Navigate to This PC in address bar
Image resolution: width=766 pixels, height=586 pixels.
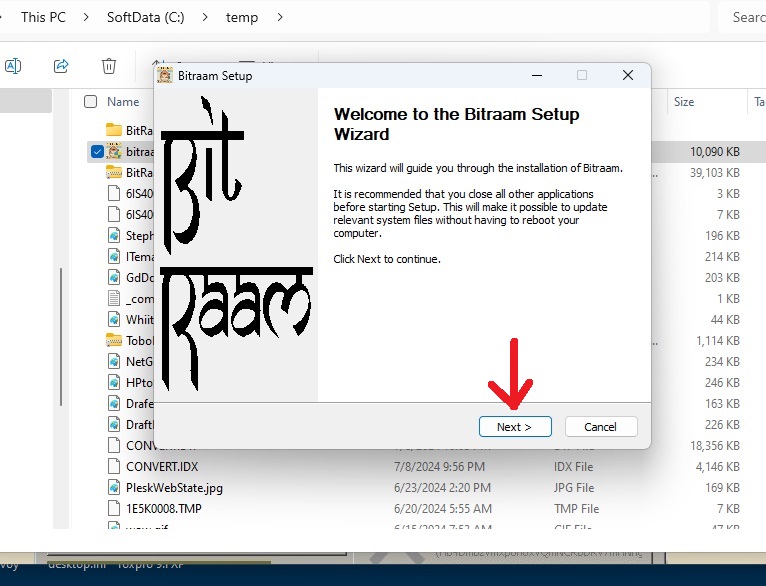[43, 17]
